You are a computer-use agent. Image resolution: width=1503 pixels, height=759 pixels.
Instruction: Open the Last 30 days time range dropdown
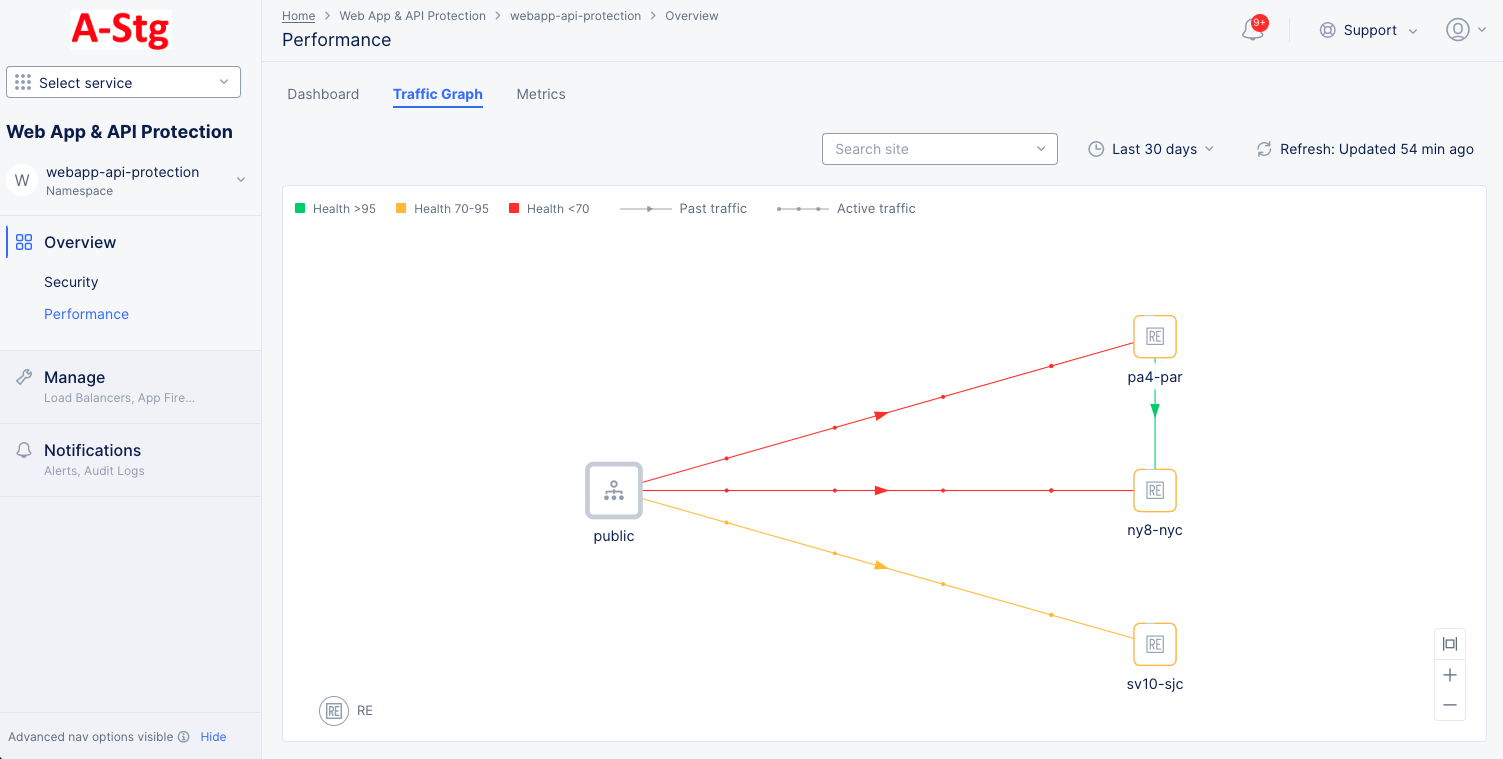(x=1150, y=149)
